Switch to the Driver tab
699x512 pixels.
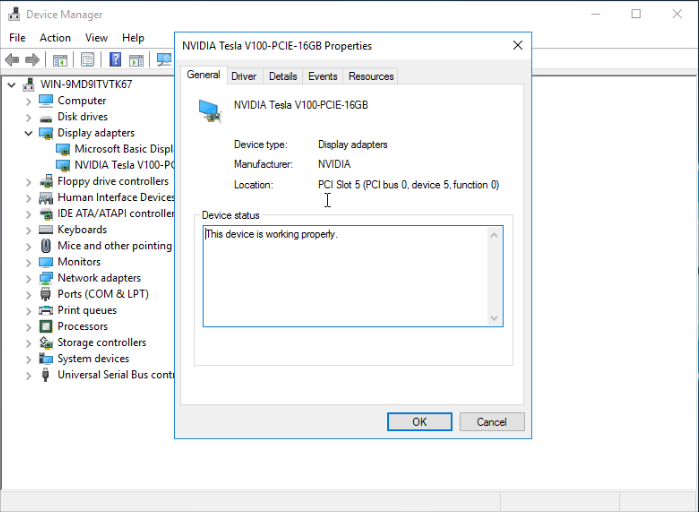click(x=243, y=76)
